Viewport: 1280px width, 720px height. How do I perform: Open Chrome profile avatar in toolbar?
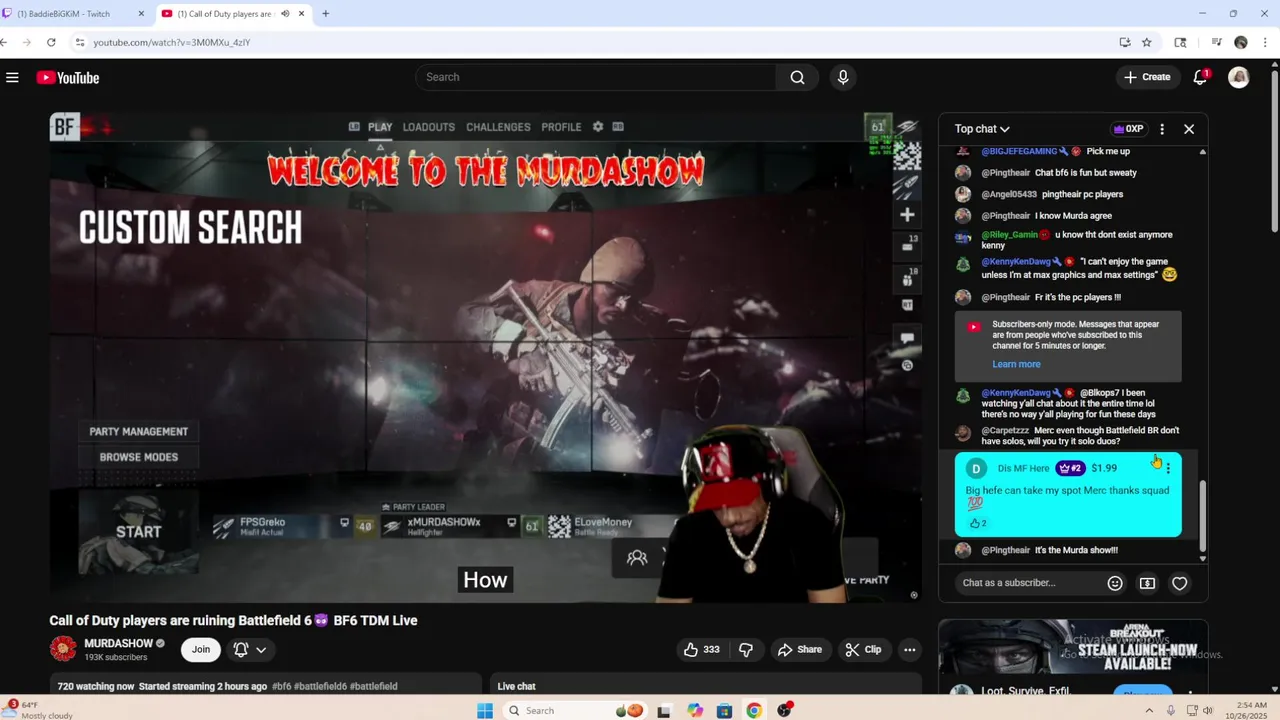tap(1241, 42)
